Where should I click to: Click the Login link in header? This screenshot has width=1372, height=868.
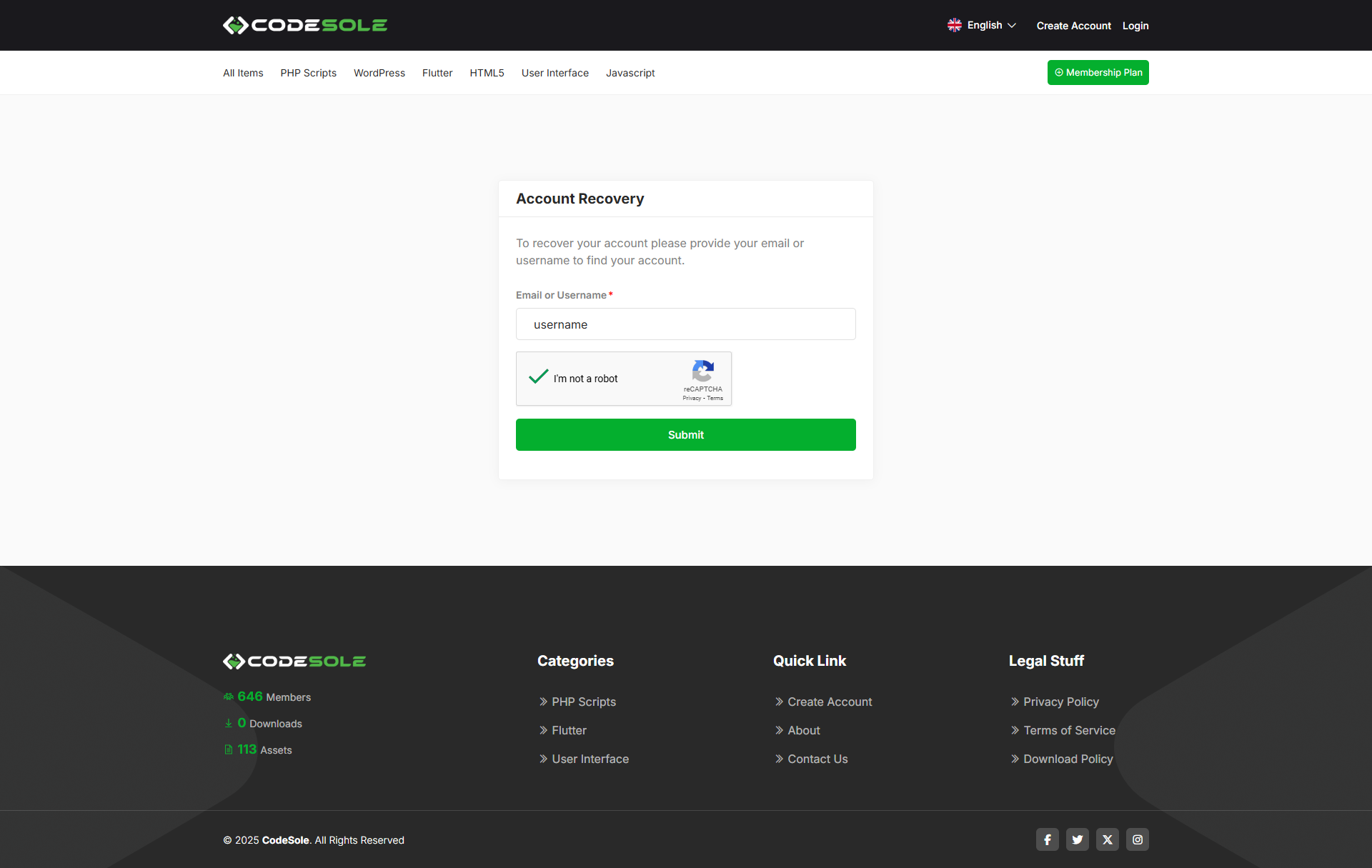tap(1135, 26)
